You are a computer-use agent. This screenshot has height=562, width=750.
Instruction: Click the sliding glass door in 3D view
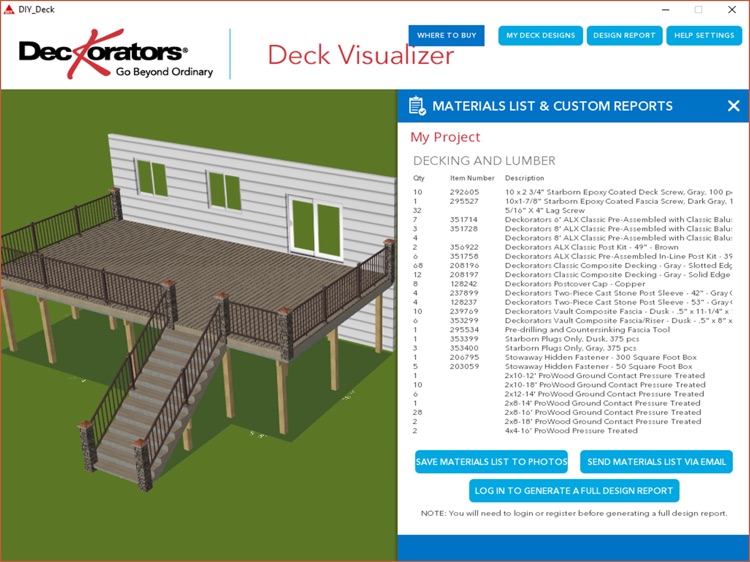316,229
